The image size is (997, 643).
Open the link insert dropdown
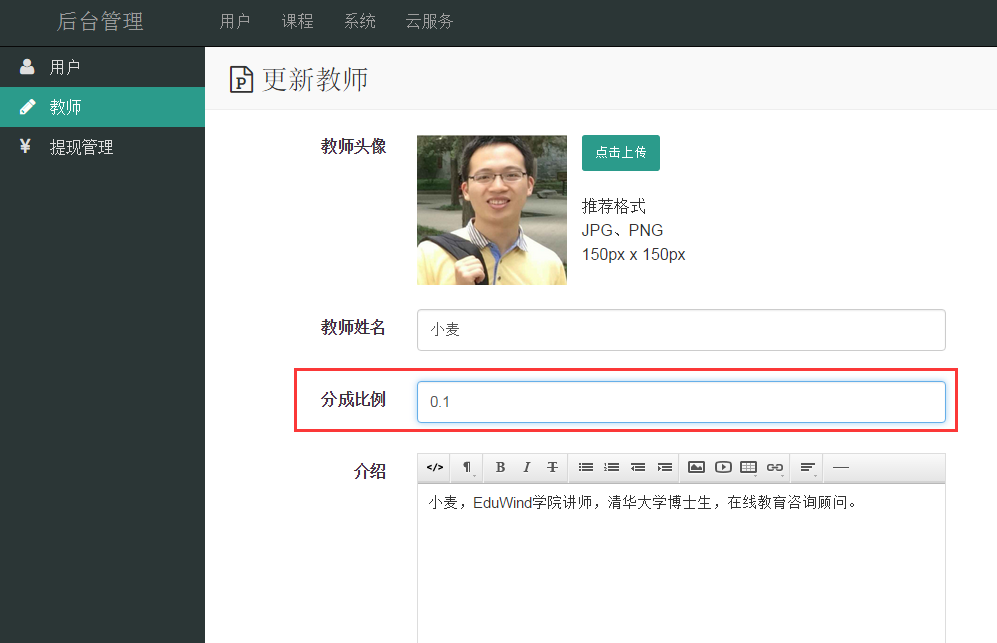775,467
